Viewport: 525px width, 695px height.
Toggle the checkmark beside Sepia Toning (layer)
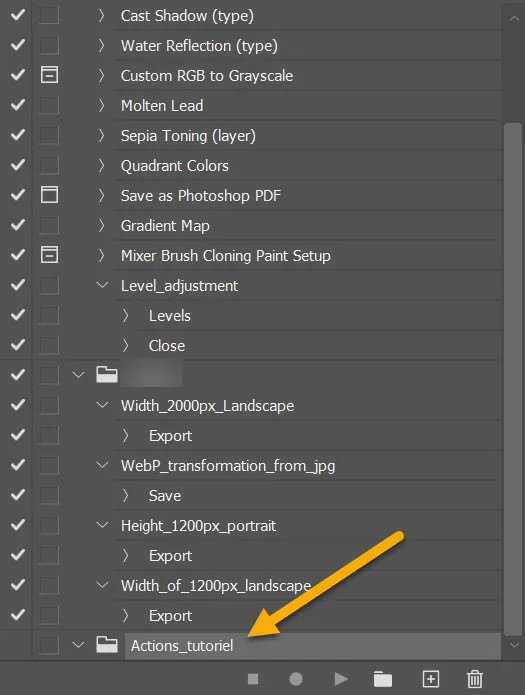[18, 135]
